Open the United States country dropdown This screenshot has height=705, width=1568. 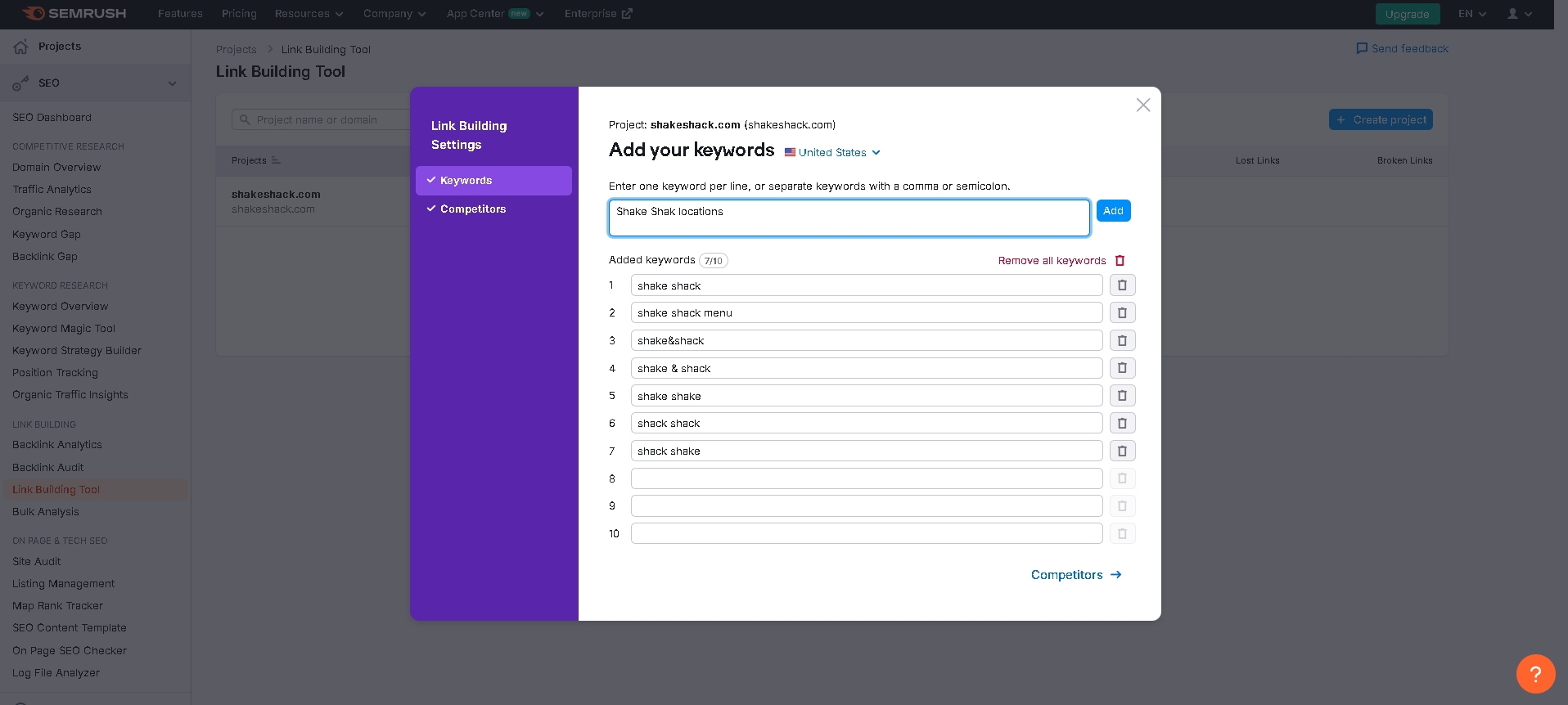pos(832,153)
